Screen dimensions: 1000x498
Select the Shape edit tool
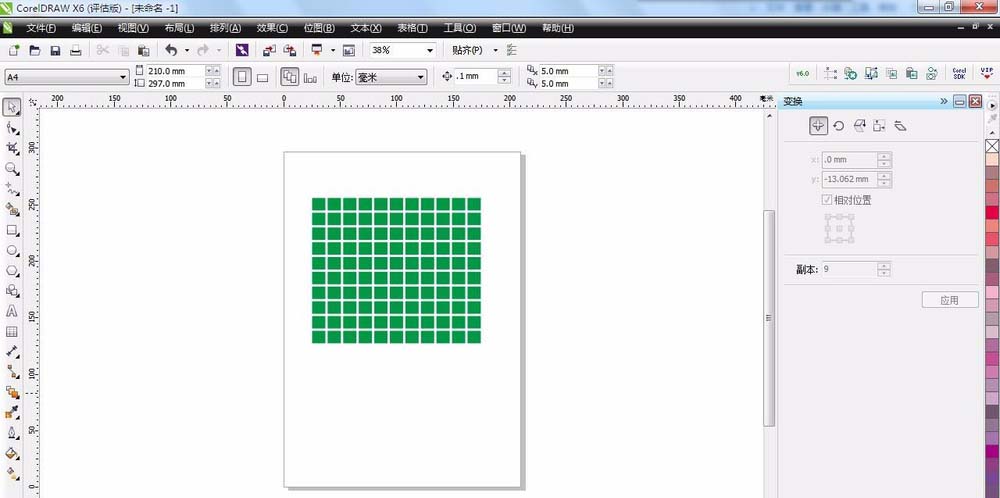pos(11,128)
